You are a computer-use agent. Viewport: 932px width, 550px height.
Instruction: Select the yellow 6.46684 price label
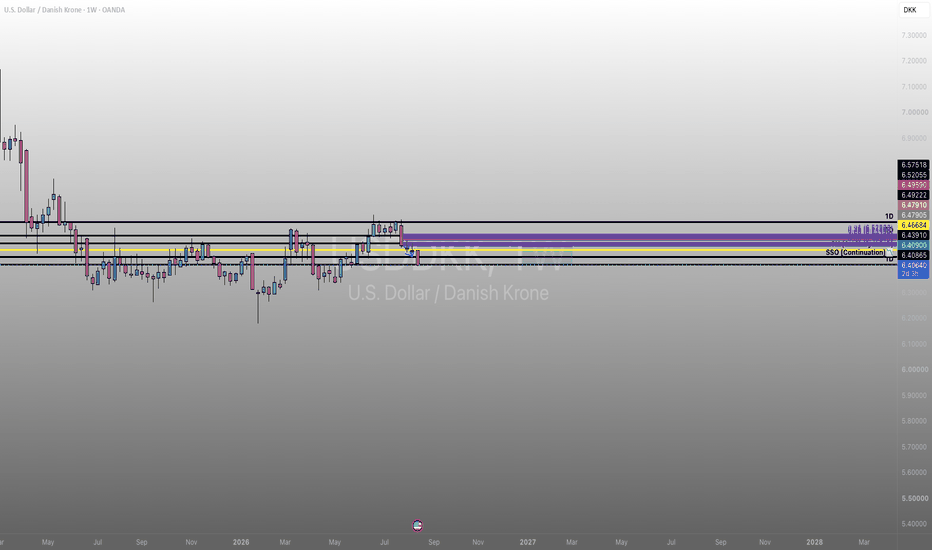(x=914, y=225)
